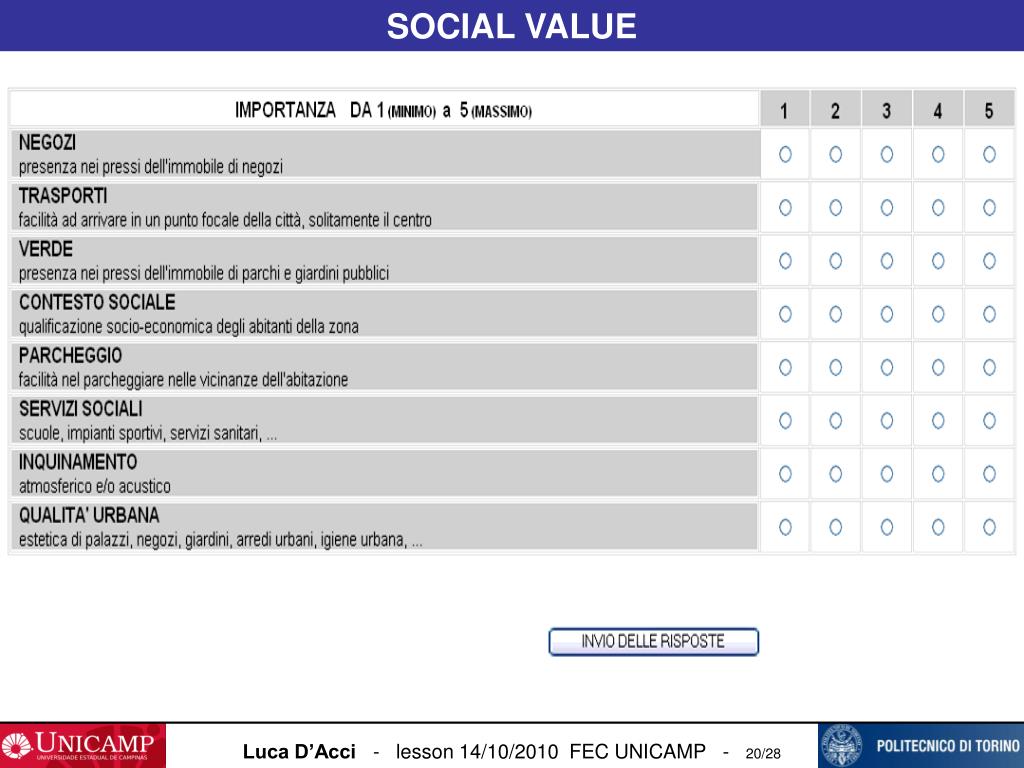Image resolution: width=1024 pixels, height=768 pixels.
Task: Click the INVIO DELLE RISPOSTE button
Action: [653, 641]
